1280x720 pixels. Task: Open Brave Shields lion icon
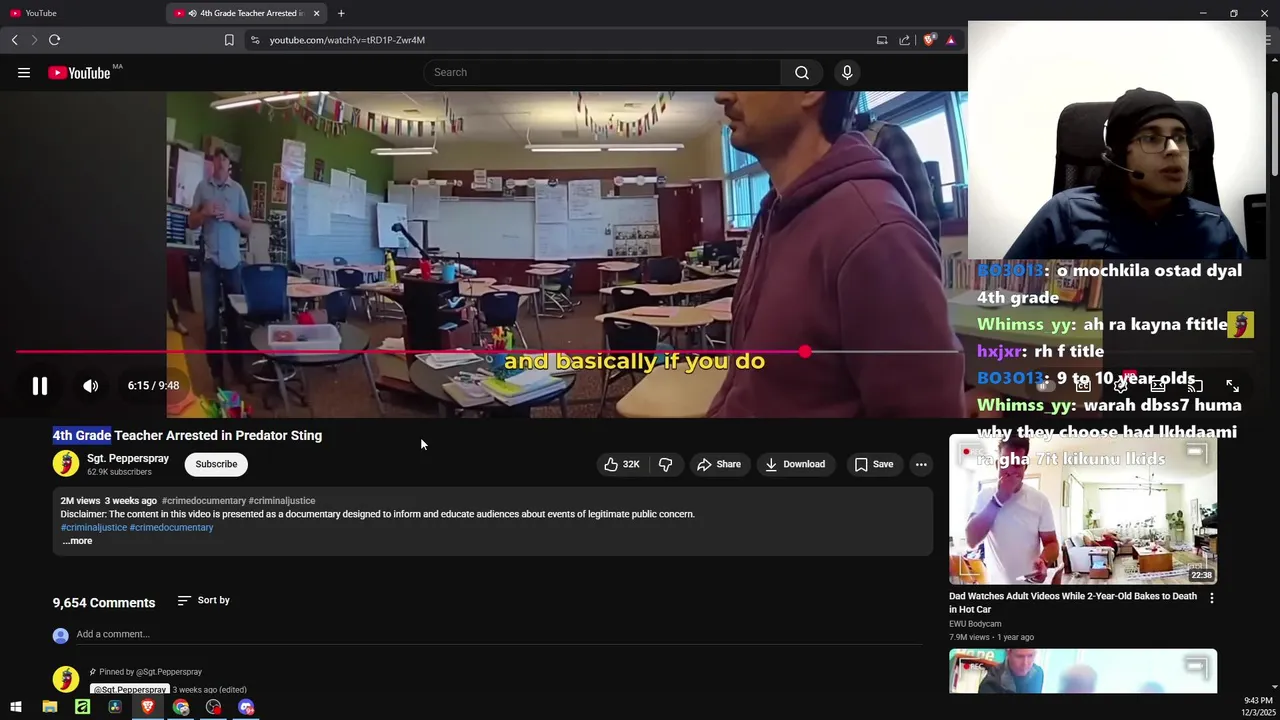click(x=929, y=40)
